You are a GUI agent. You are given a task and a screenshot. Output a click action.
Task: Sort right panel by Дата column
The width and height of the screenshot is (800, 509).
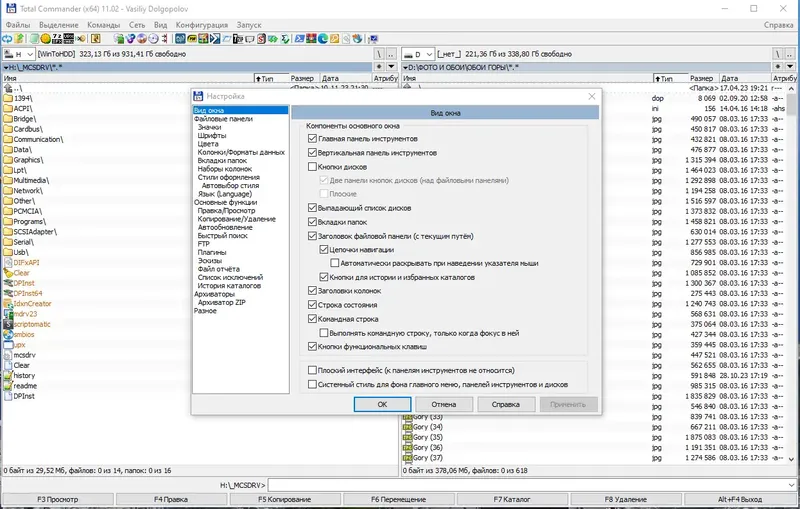(x=744, y=78)
